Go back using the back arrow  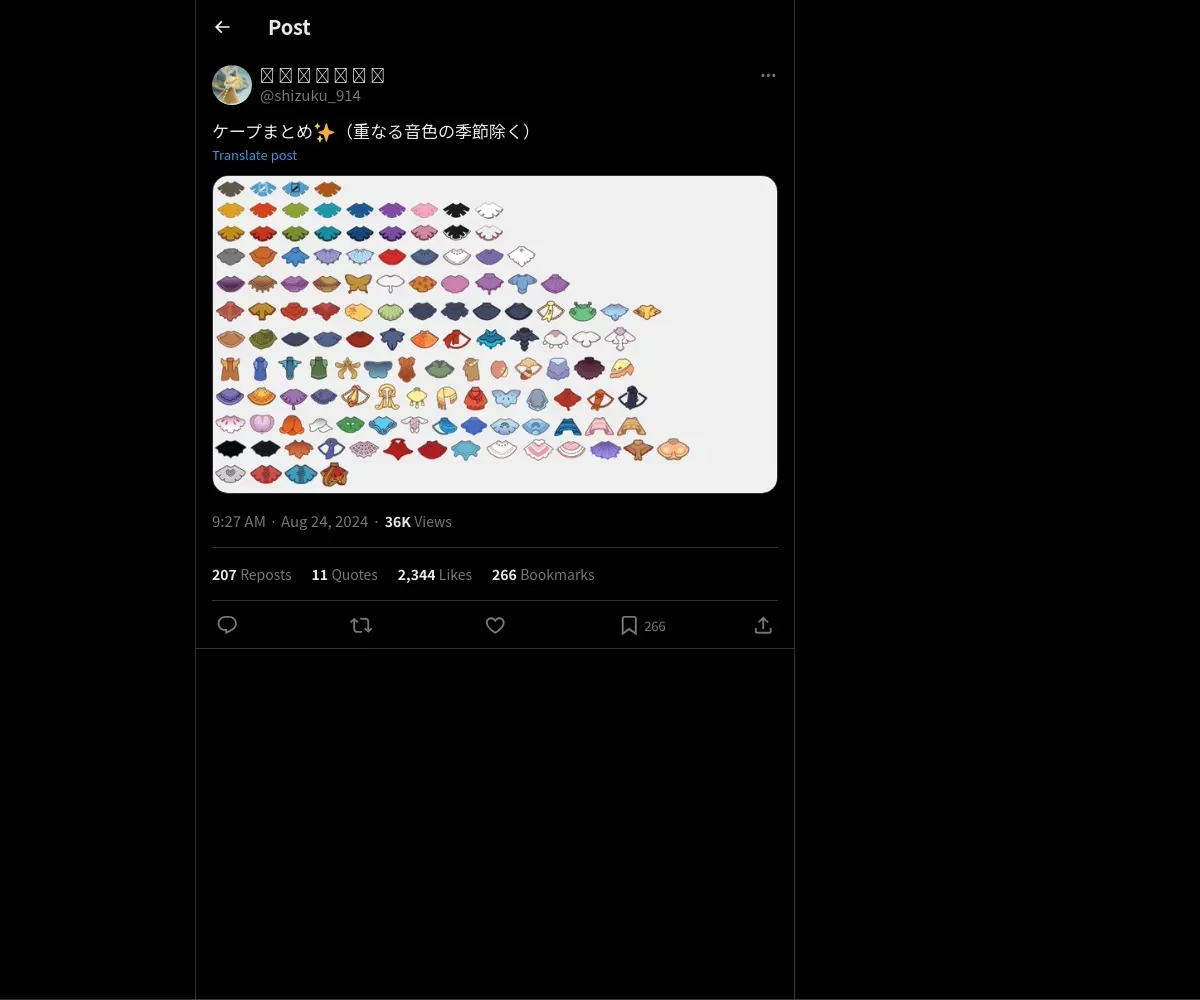tap(222, 27)
